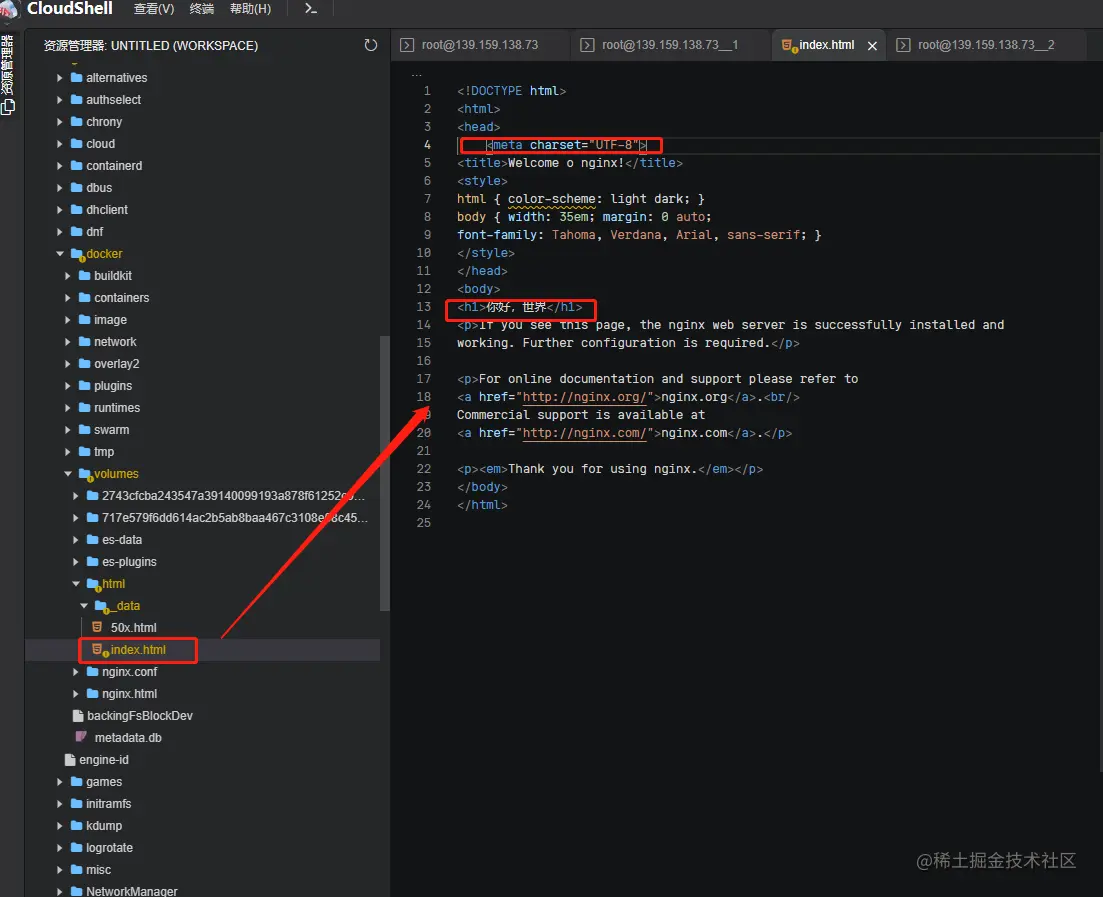Open the 查看(V) menu
This screenshot has width=1103, height=897.
(x=154, y=8)
